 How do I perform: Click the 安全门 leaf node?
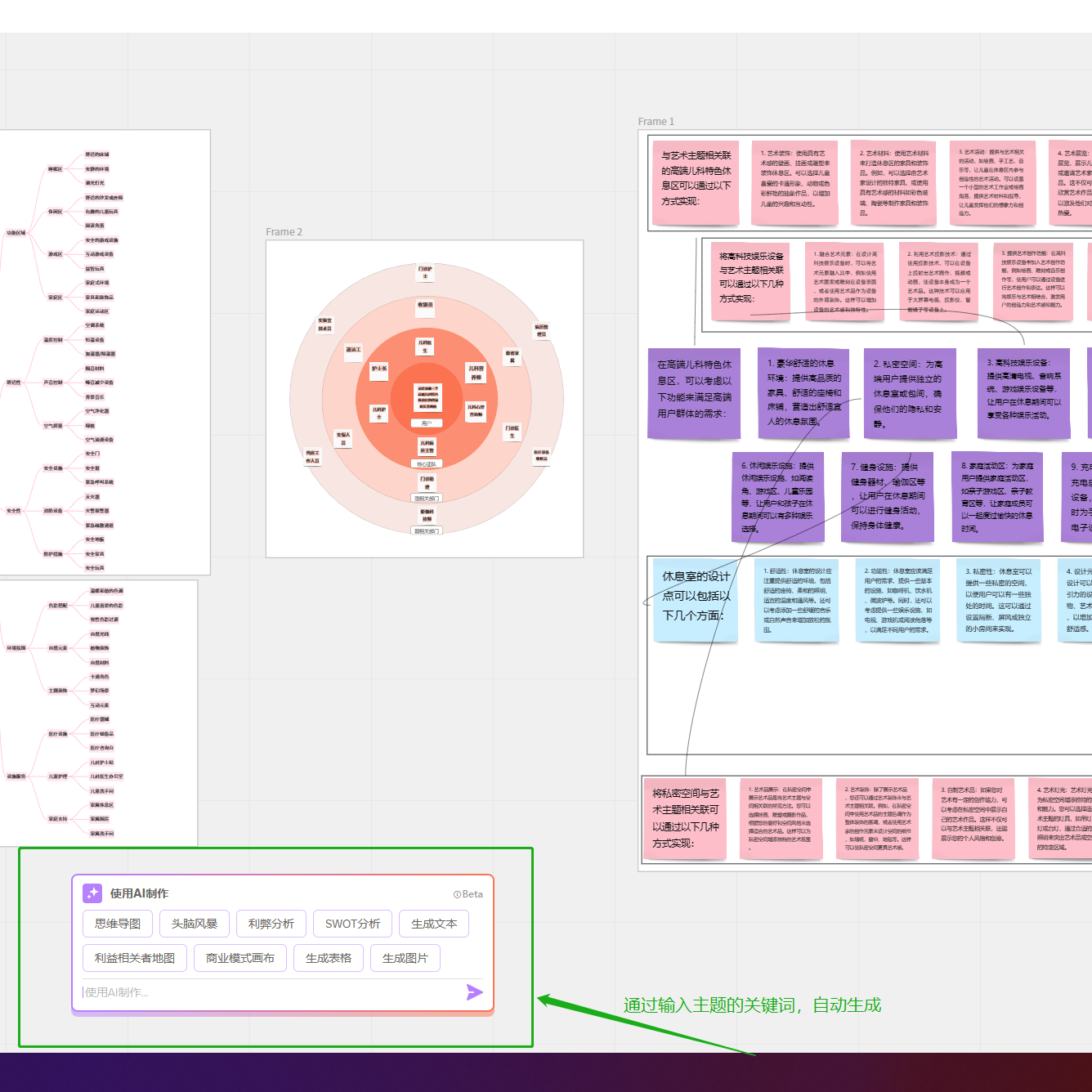point(92,454)
